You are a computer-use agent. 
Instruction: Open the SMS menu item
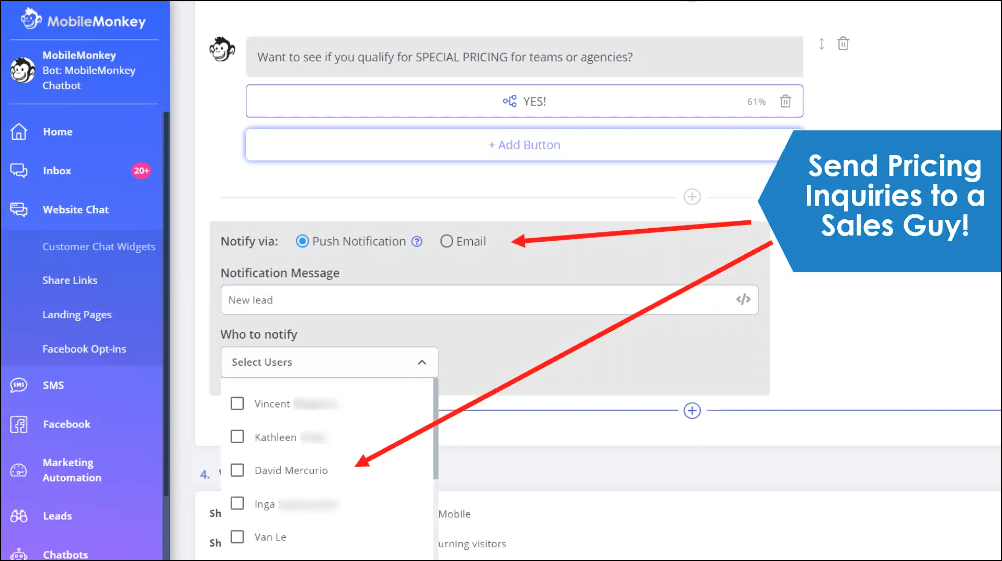tap(53, 385)
